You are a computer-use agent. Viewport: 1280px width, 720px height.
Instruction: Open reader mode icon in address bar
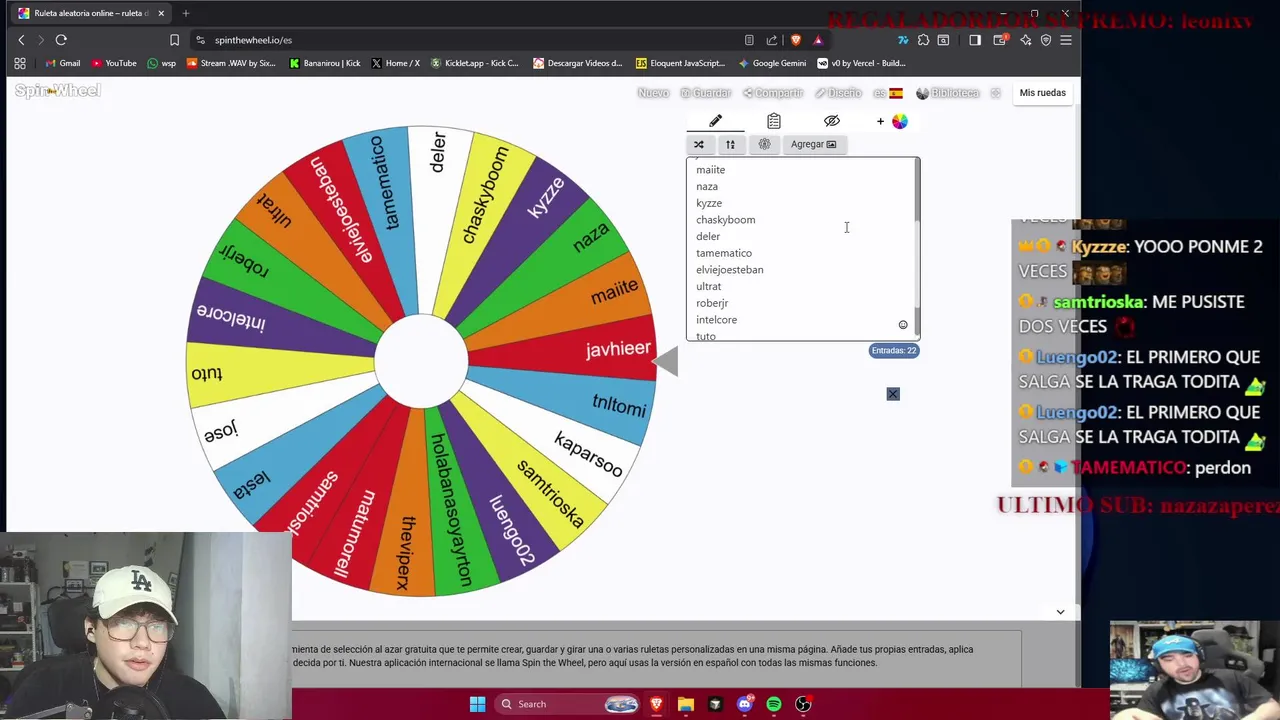click(x=749, y=40)
